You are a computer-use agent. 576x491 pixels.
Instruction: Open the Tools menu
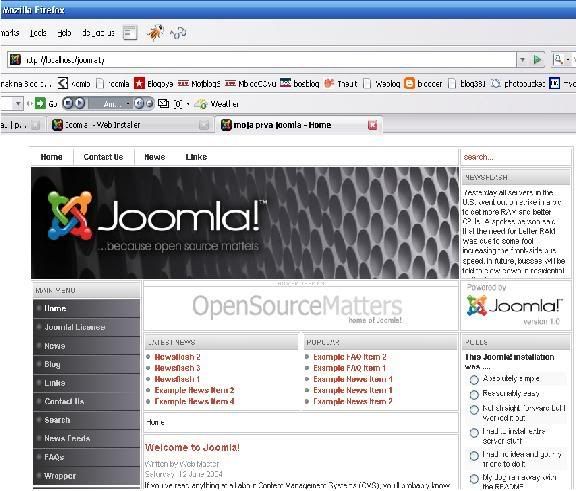point(38,33)
